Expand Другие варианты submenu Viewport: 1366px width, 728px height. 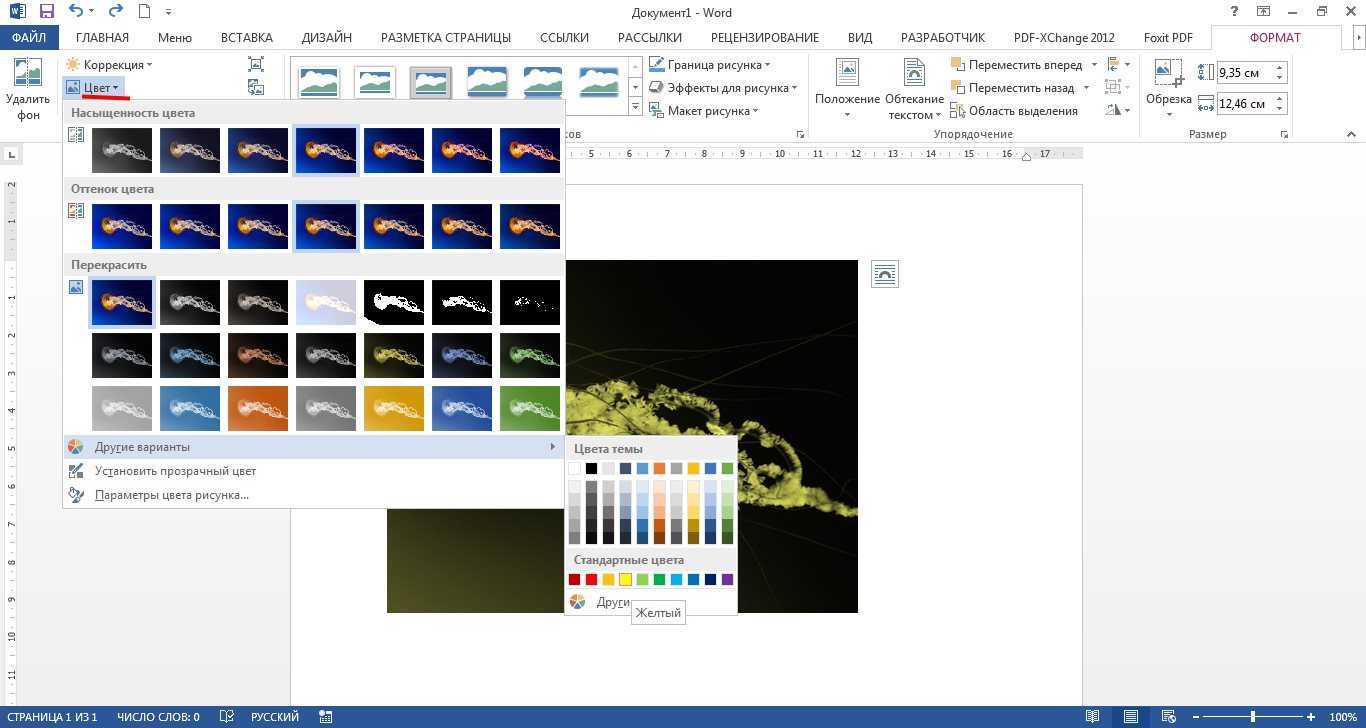point(142,446)
